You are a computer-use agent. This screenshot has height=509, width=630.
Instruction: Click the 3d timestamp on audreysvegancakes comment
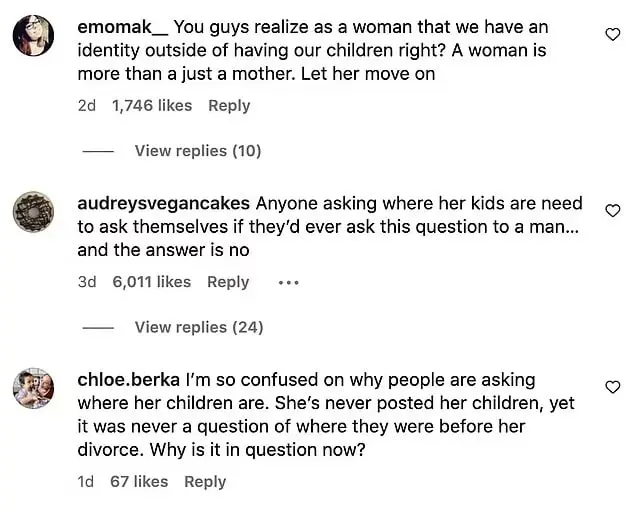point(87,282)
